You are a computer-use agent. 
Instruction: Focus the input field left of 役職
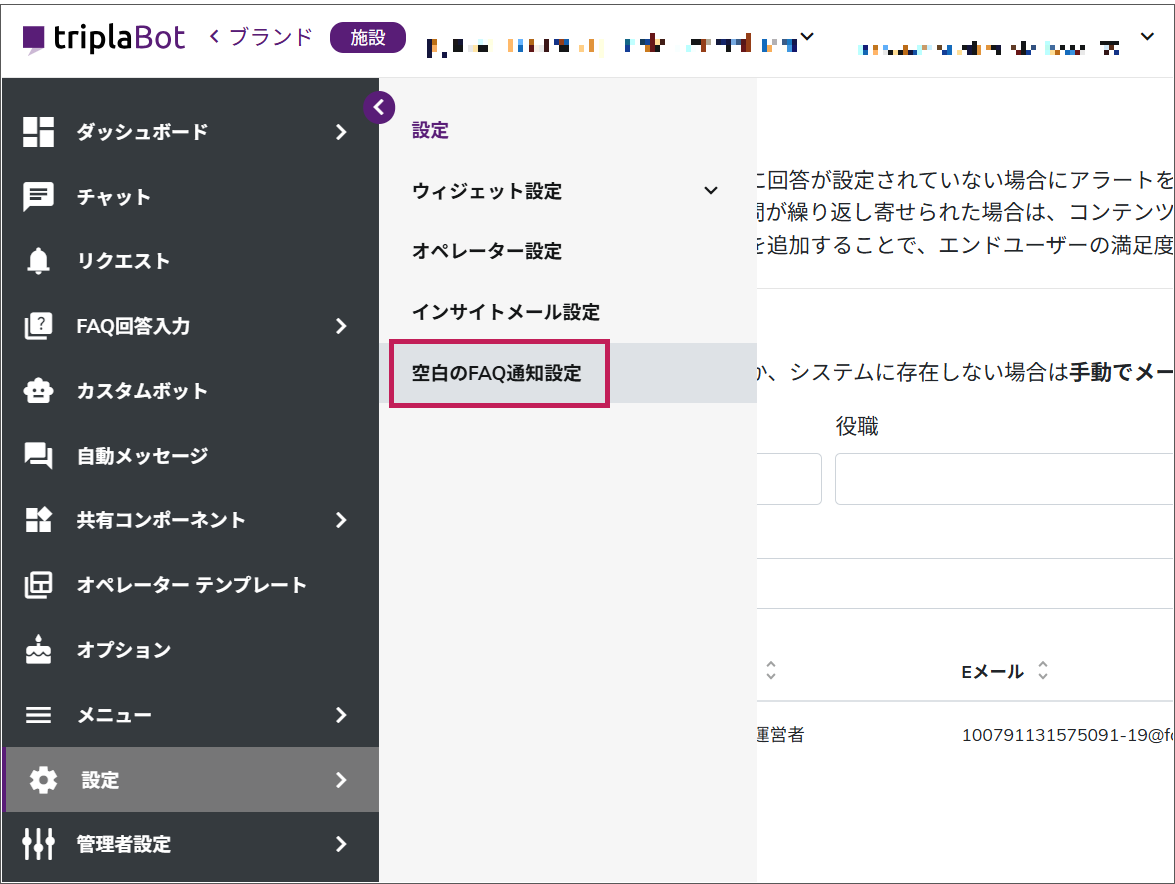click(x=788, y=479)
